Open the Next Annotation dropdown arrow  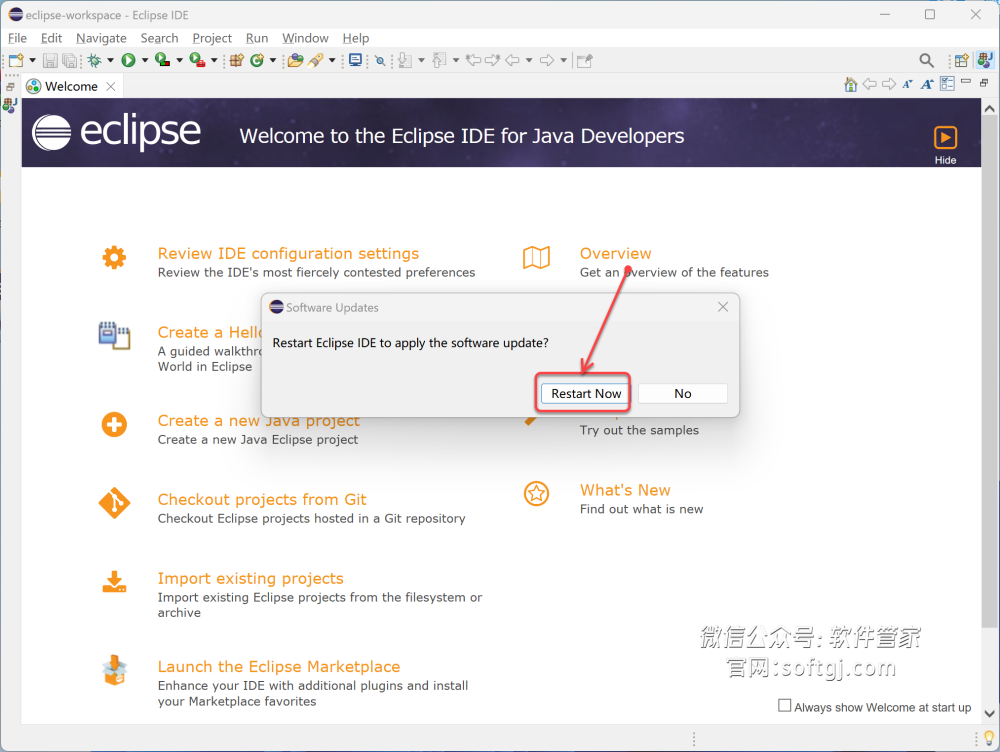(421, 61)
